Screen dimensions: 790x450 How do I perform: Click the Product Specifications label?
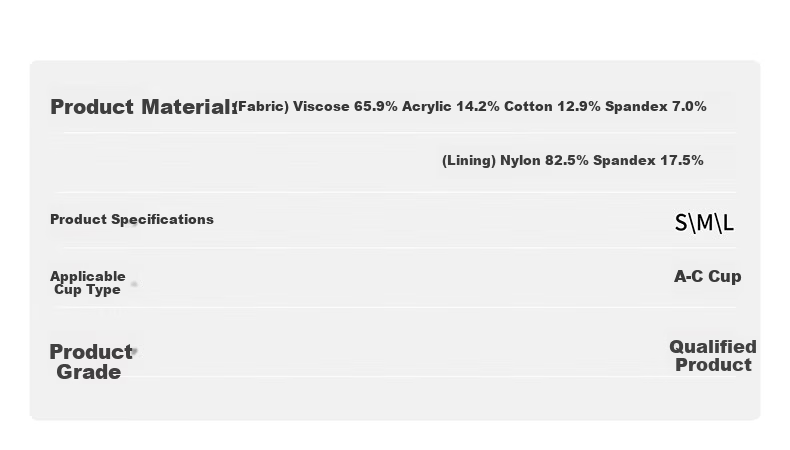click(x=132, y=219)
